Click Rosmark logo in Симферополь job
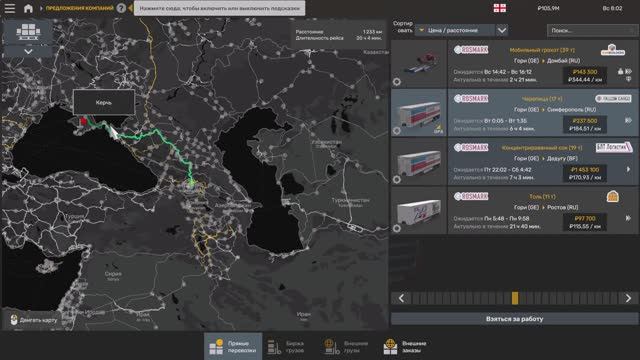The image size is (640, 360). pyautogui.click(x=471, y=99)
